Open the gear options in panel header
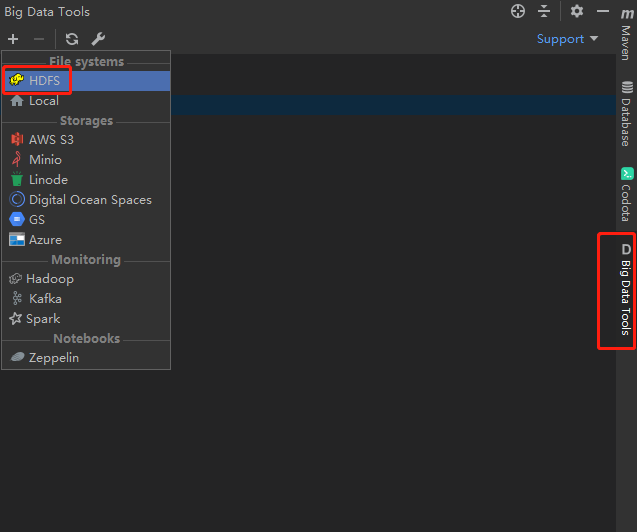 [x=577, y=11]
